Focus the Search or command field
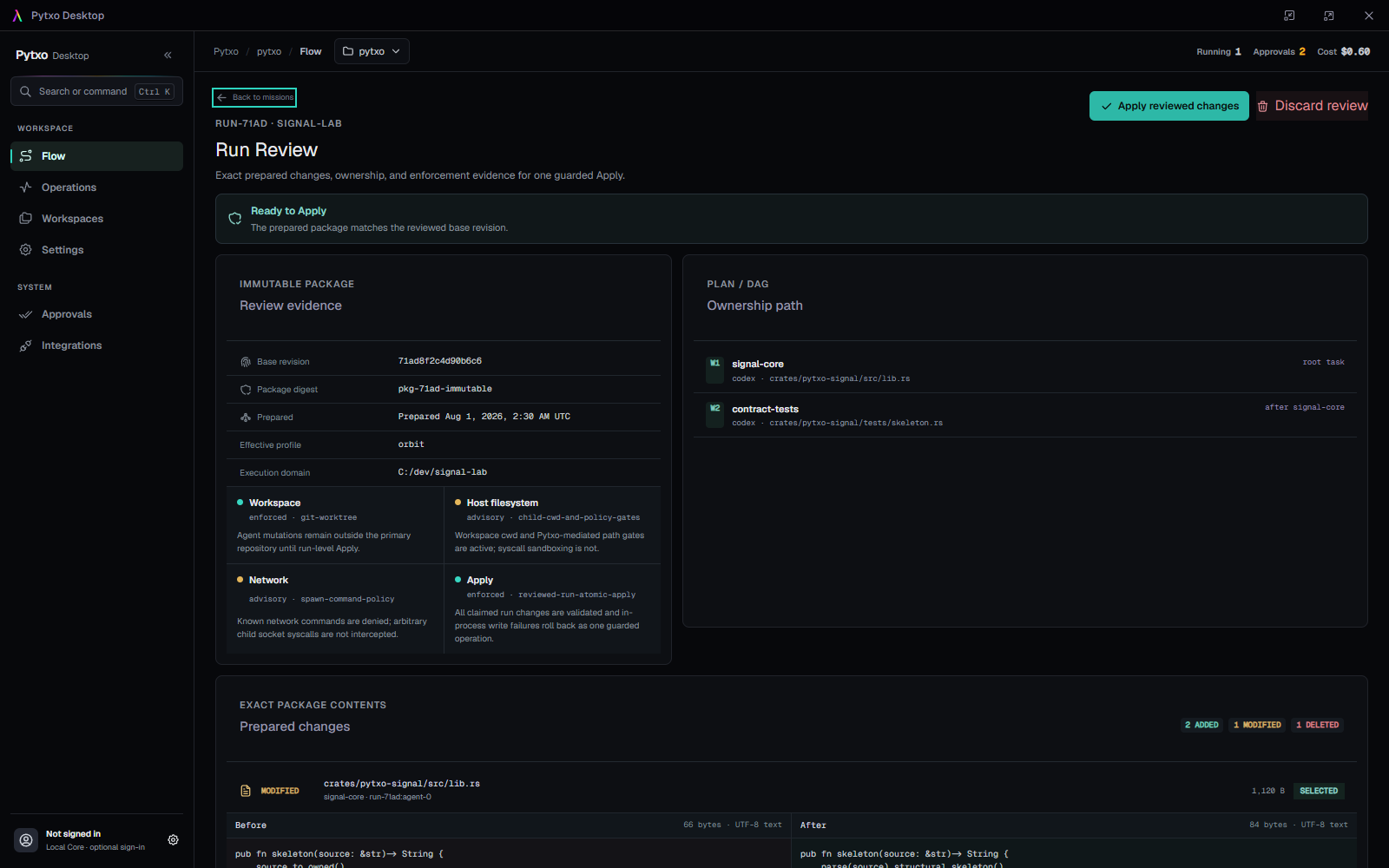Viewport: 1389px width, 868px height. coord(96,91)
